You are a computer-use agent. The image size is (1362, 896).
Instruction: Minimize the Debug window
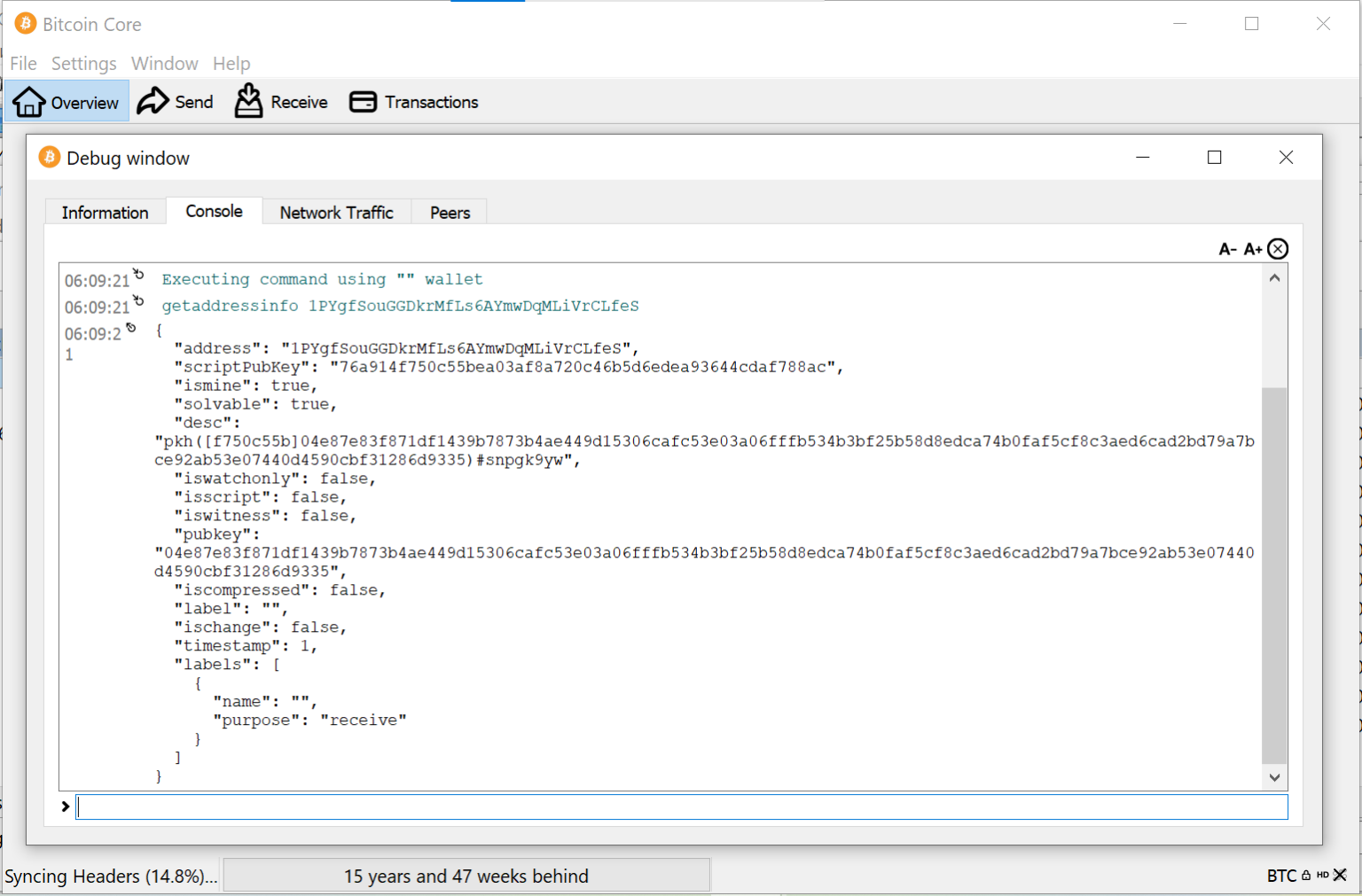pos(1143,158)
